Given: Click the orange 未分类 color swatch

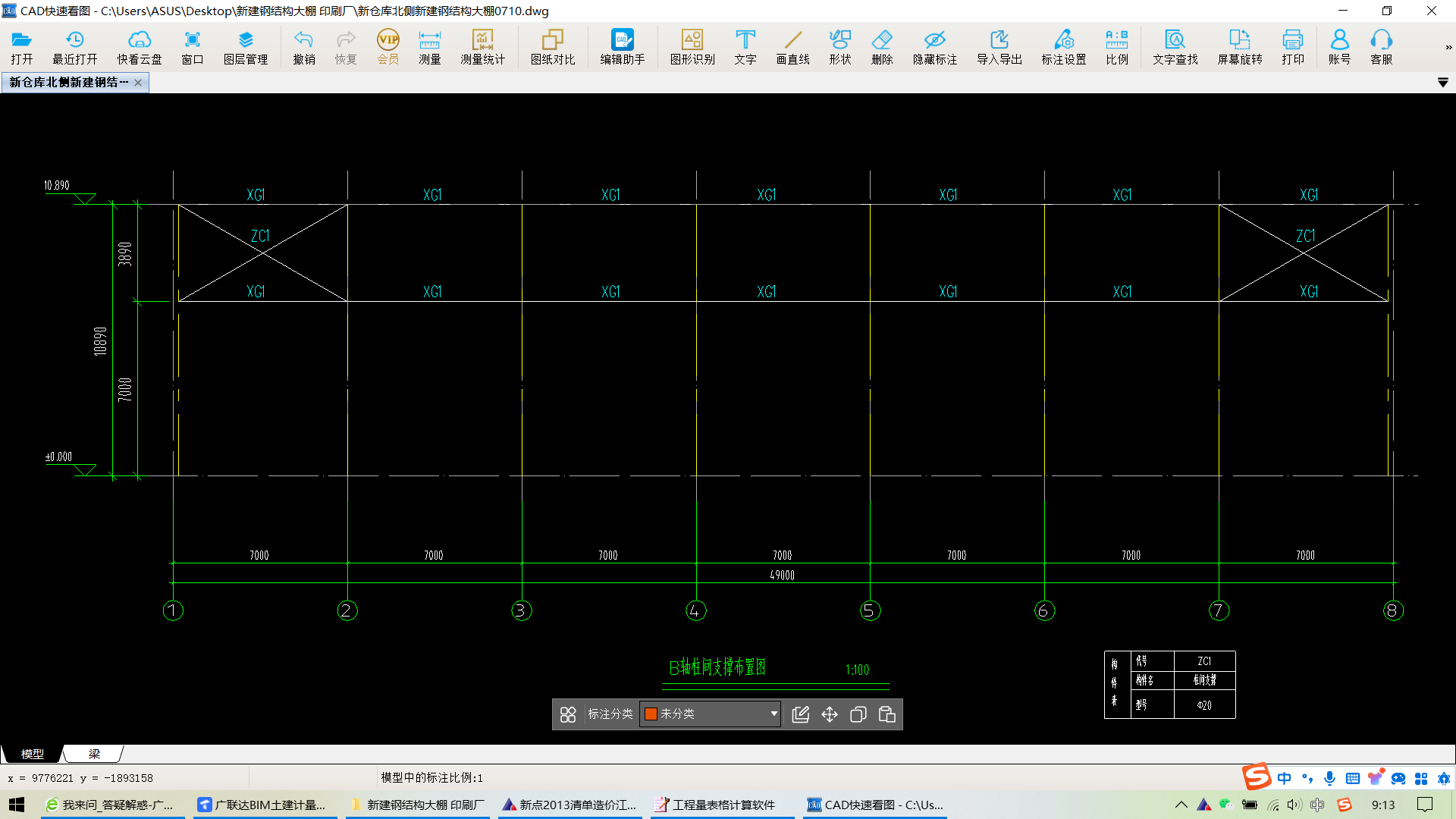Looking at the screenshot, I should click(650, 714).
